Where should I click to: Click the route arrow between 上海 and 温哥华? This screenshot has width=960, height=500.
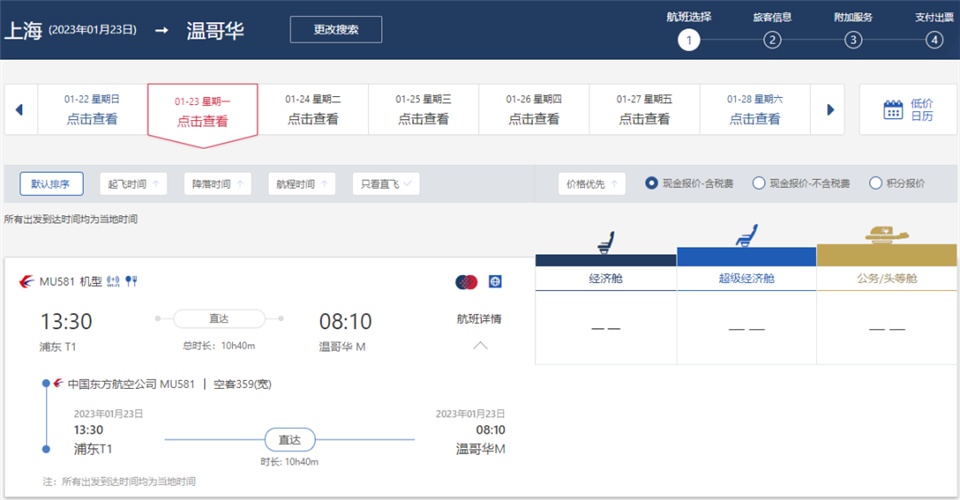(162, 30)
